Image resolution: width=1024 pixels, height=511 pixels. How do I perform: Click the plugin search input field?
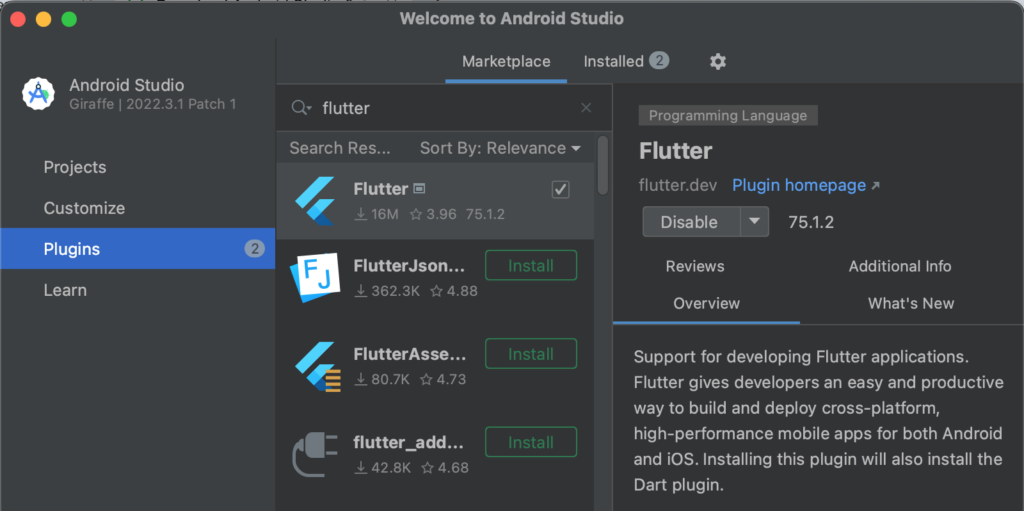[444, 108]
